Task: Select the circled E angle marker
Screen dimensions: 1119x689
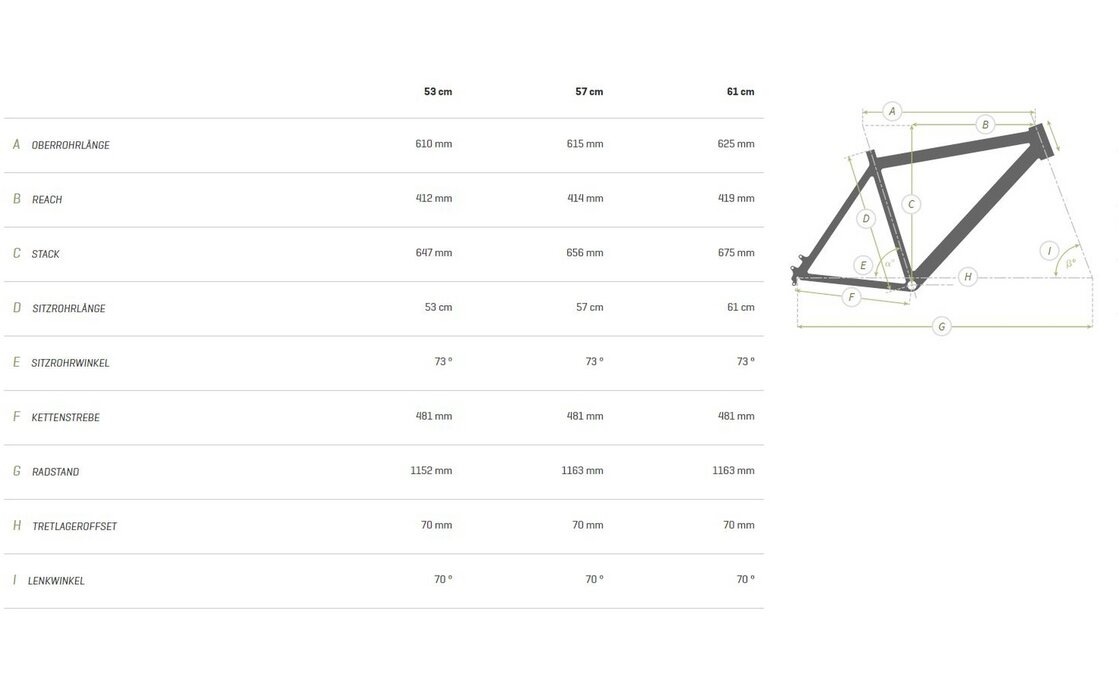Action: pos(864,265)
